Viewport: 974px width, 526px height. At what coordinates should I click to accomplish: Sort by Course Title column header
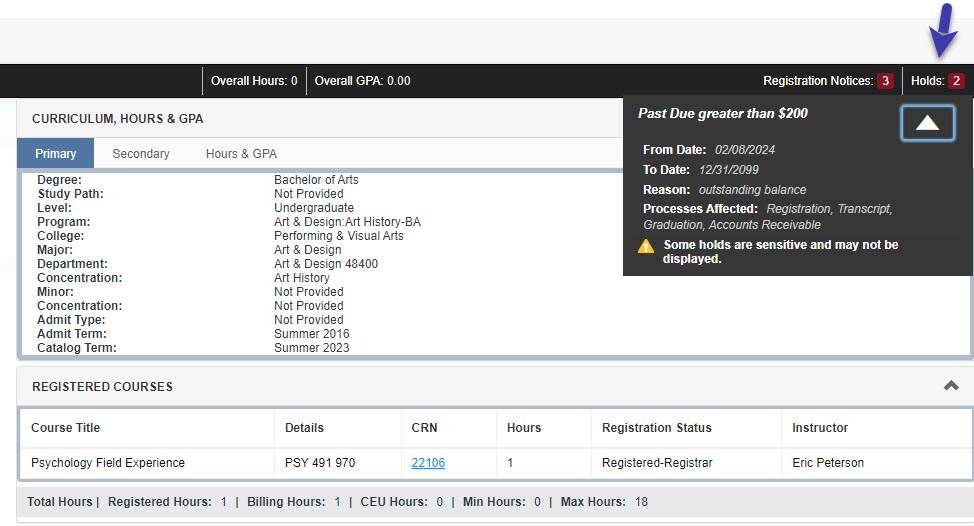coord(66,428)
